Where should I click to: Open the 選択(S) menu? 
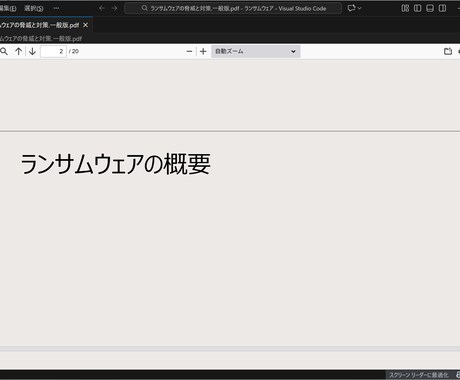(x=34, y=8)
